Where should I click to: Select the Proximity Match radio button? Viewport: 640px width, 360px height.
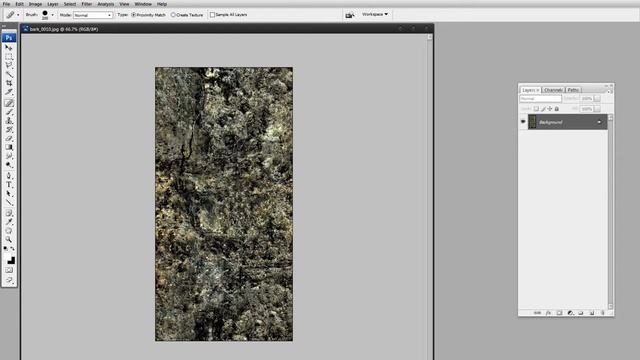[x=133, y=15]
